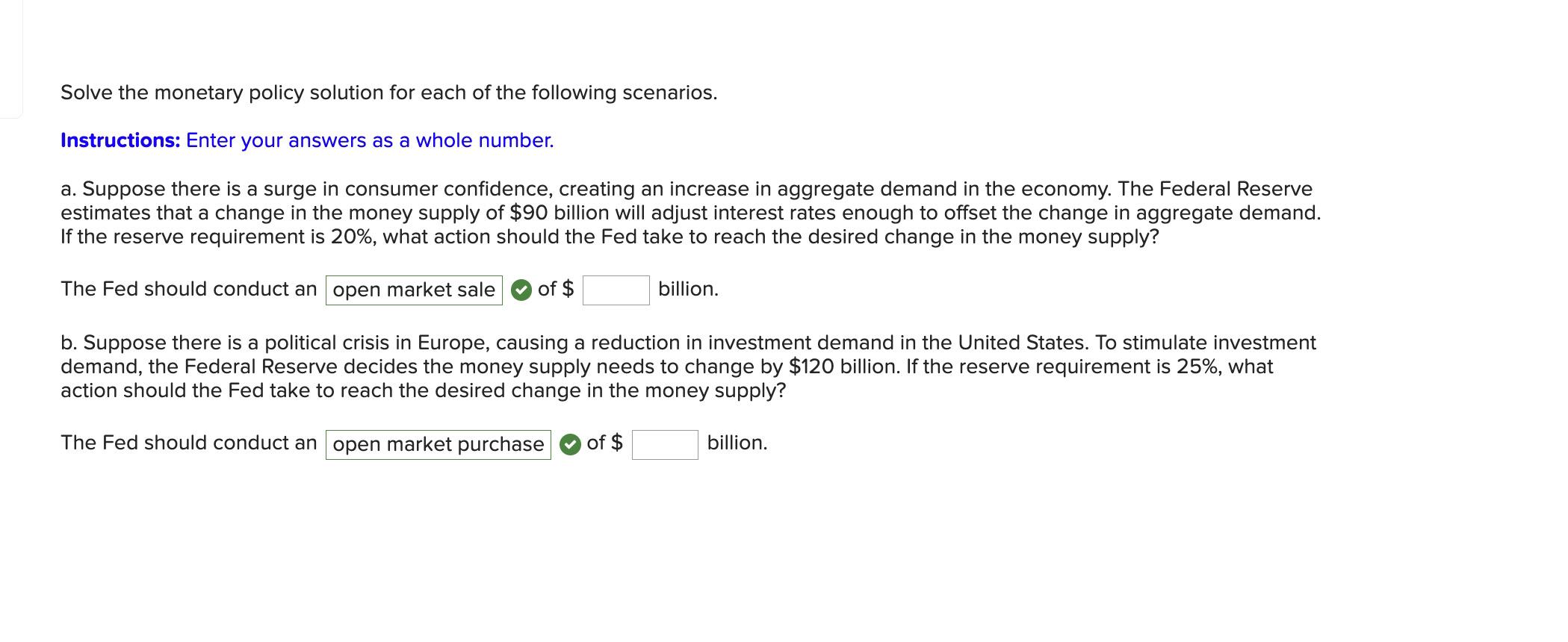Viewport: 1568px width, 642px height.
Task: Click the green checkmark beside open market purchase
Action: tap(569, 444)
